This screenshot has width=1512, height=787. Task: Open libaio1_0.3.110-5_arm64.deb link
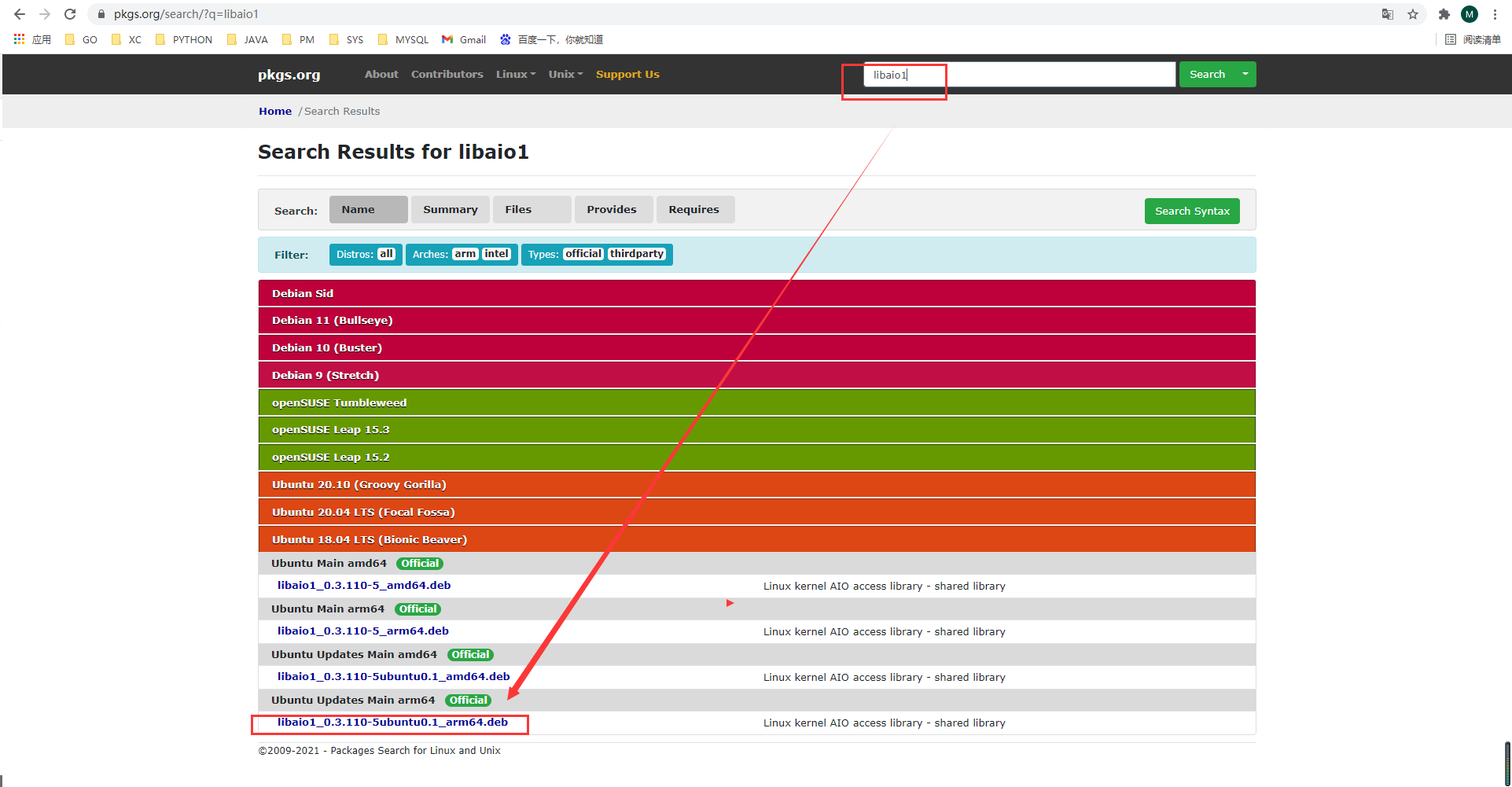click(x=363, y=631)
